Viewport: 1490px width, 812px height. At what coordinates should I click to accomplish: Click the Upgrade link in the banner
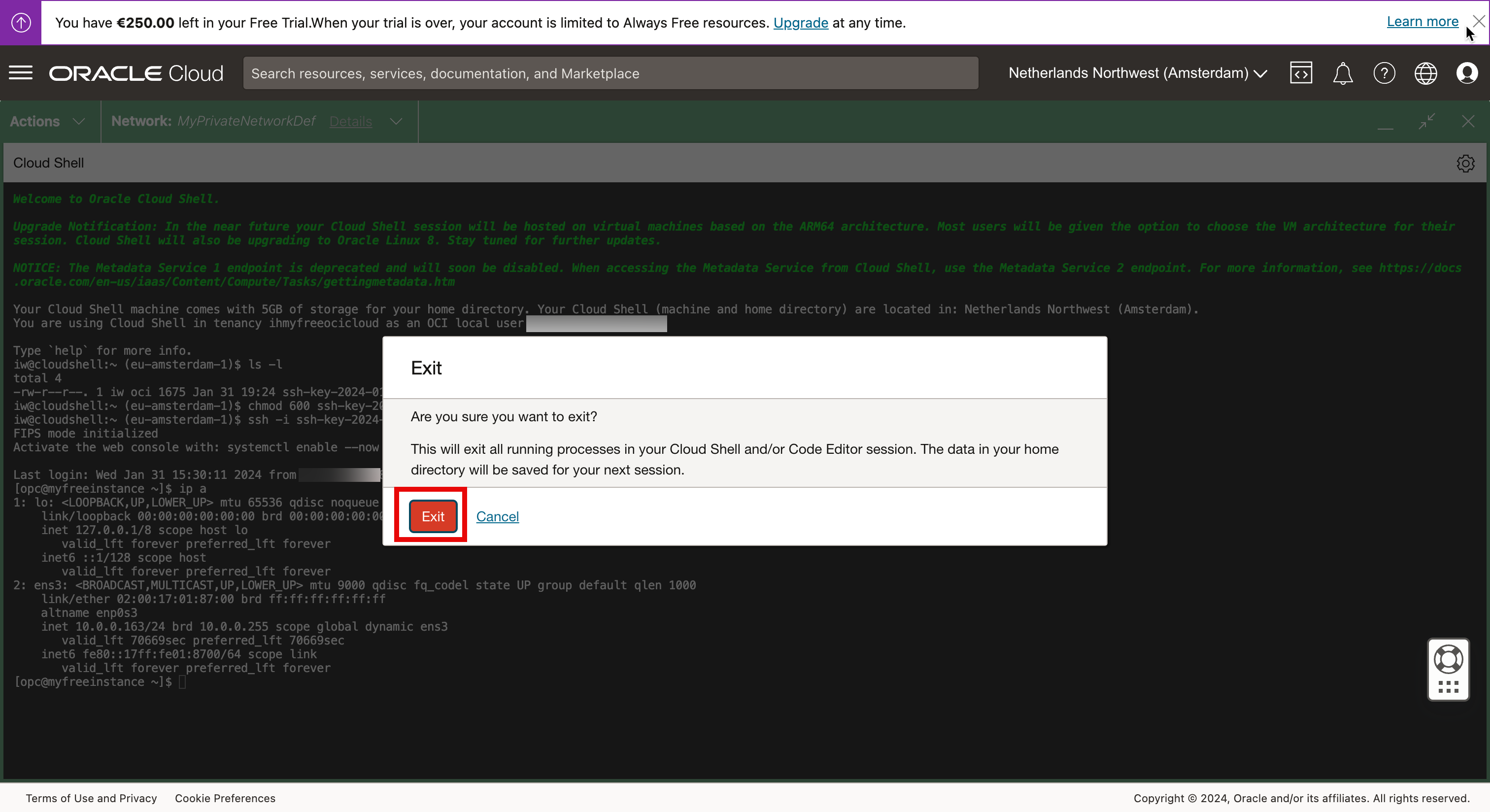click(x=801, y=23)
